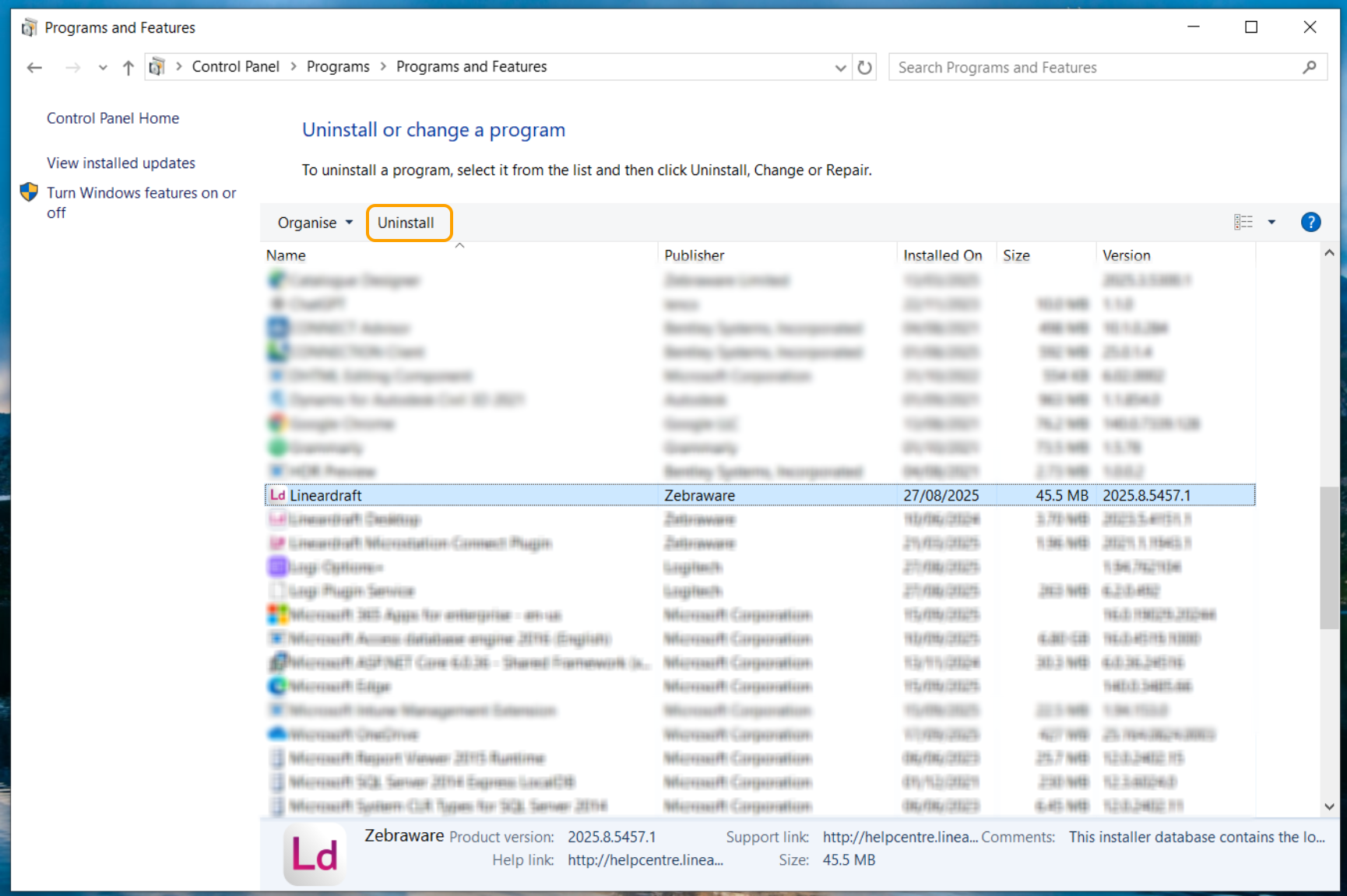
Task: Select Programs in the breadcrumb path
Action: (338, 67)
